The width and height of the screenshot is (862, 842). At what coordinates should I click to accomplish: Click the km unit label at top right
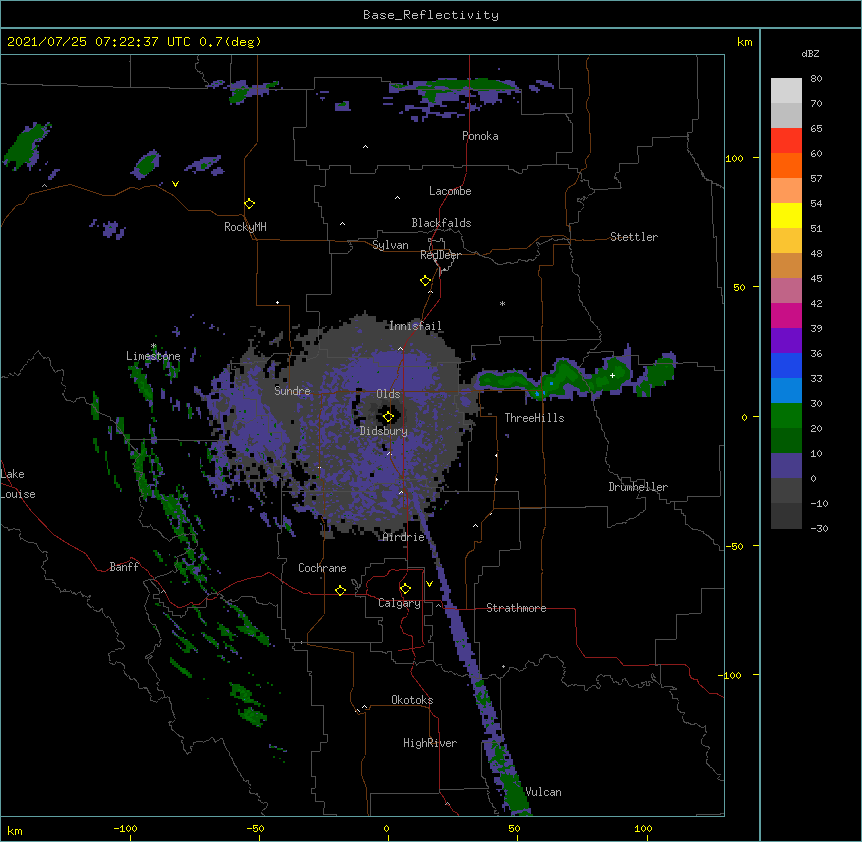point(744,42)
